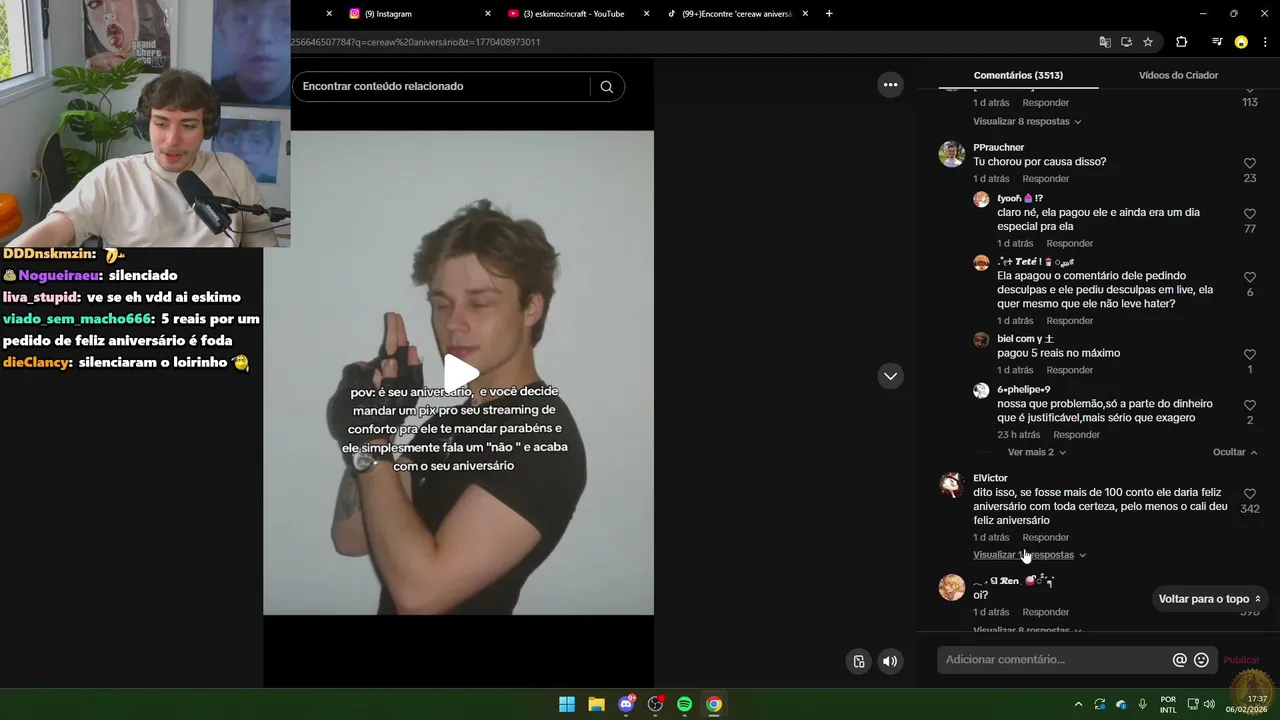Close the YouTube browser tab
The image size is (1280, 720).
pos(646,14)
